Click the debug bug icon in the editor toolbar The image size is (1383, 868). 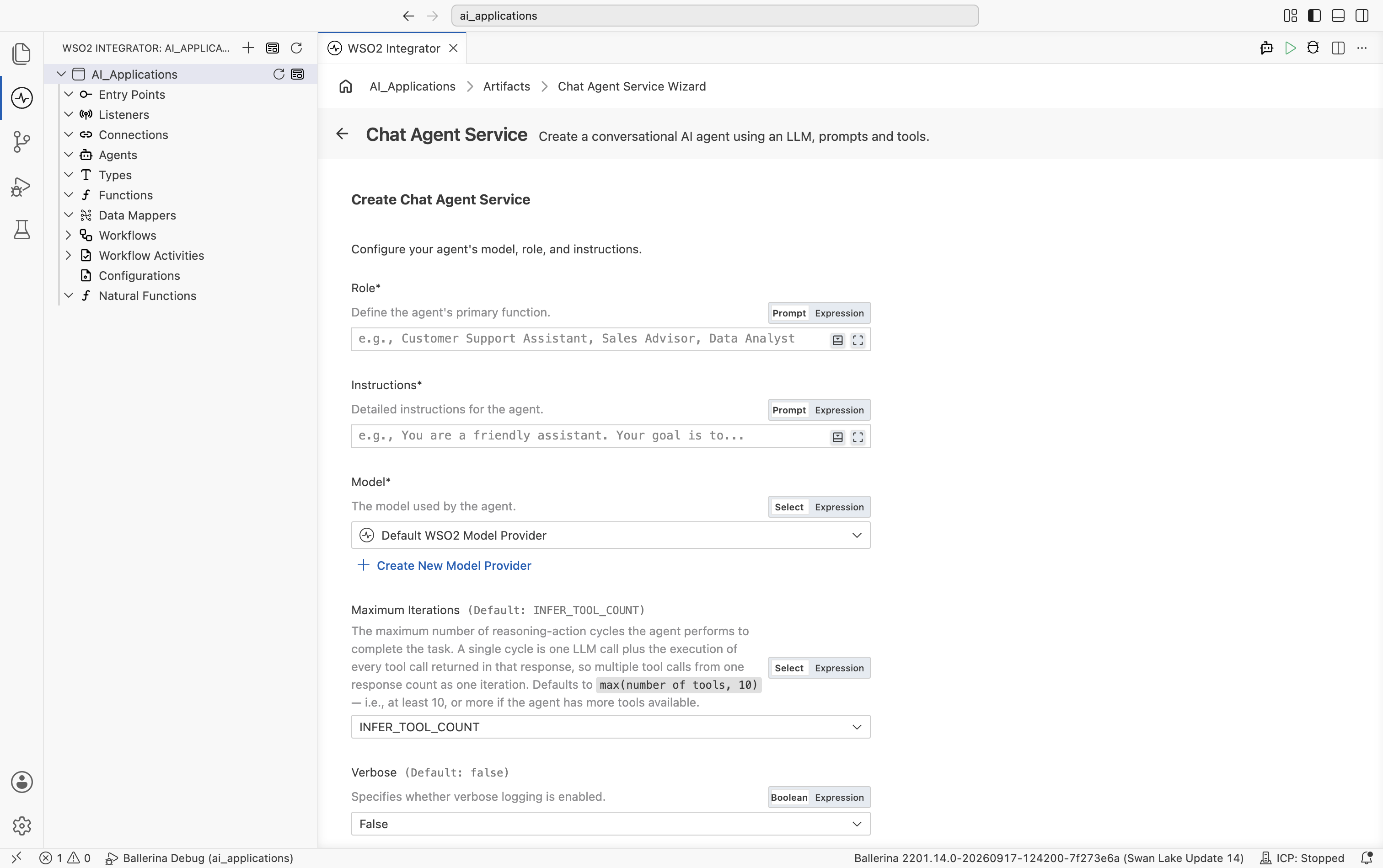coord(1313,48)
